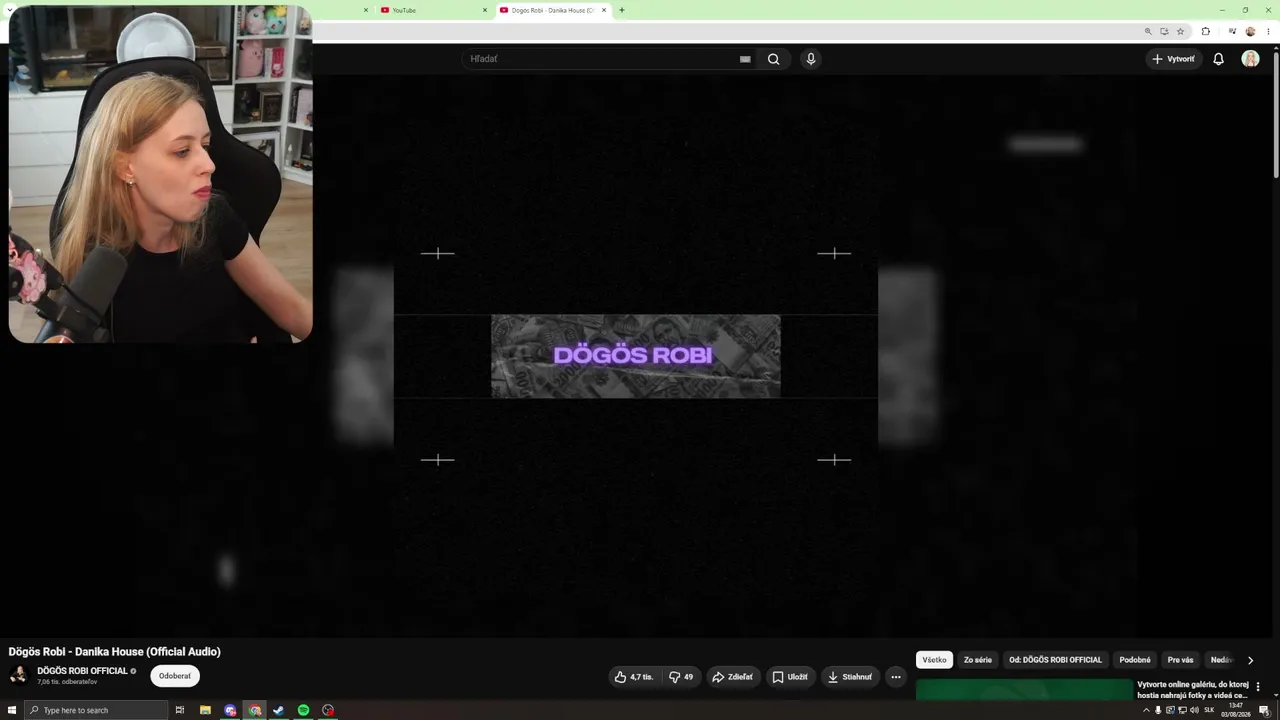Show more filter chips with right arrow
The width and height of the screenshot is (1280, 720).
tap(1250, 660)
